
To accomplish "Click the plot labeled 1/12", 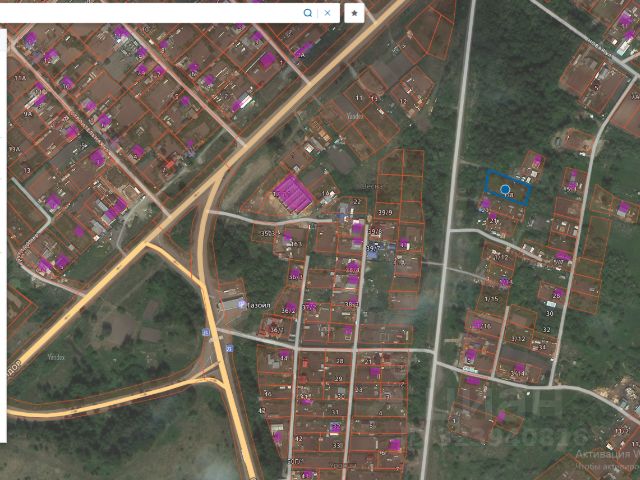I will click(501, 258).
